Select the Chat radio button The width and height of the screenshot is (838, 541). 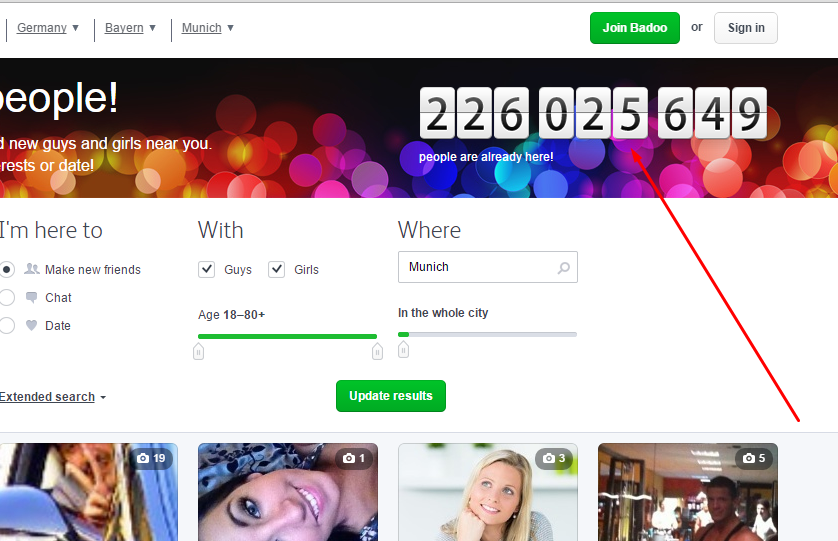coord(7,297)
